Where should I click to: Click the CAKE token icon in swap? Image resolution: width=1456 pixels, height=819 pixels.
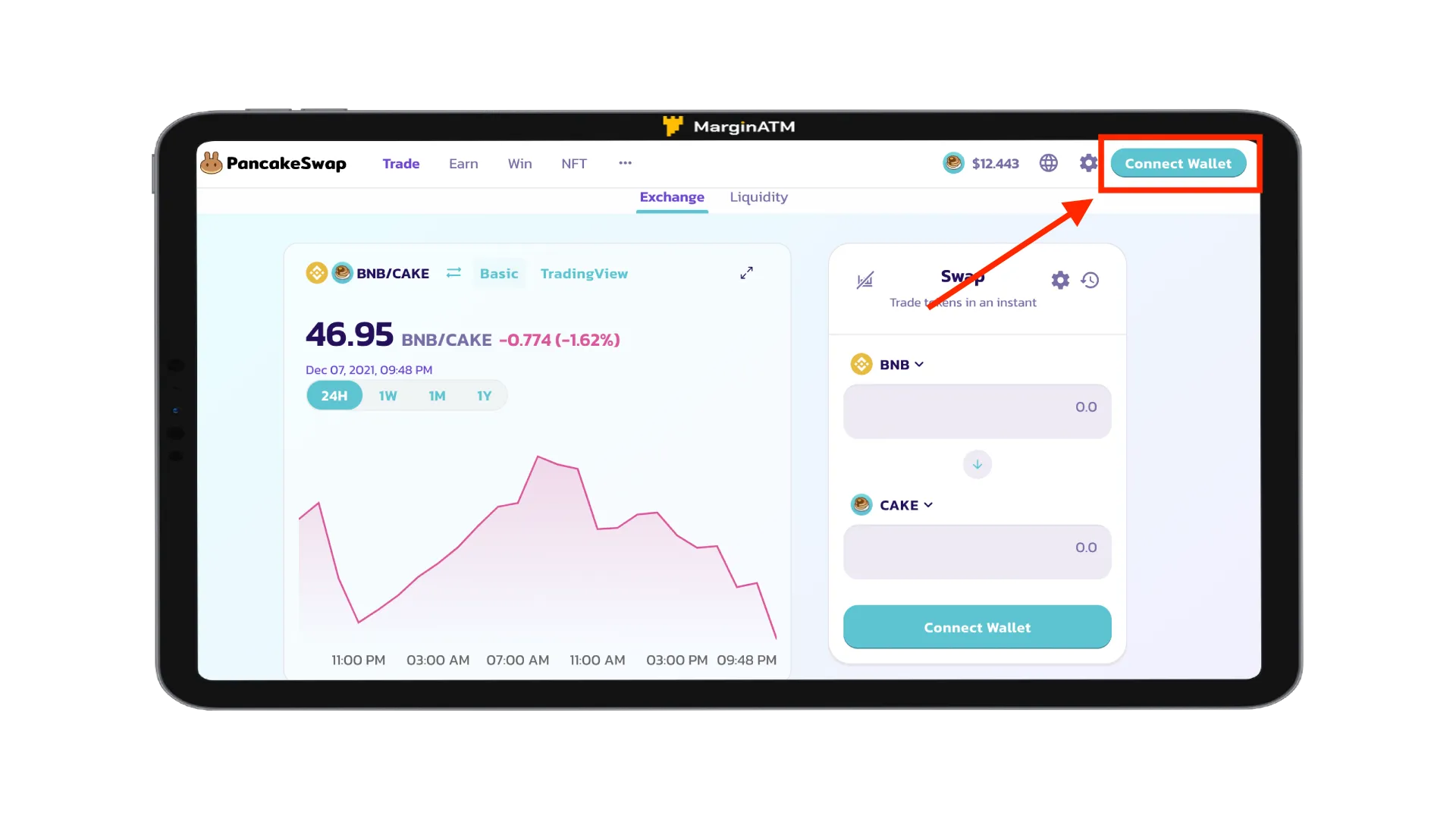coord(861,505)
